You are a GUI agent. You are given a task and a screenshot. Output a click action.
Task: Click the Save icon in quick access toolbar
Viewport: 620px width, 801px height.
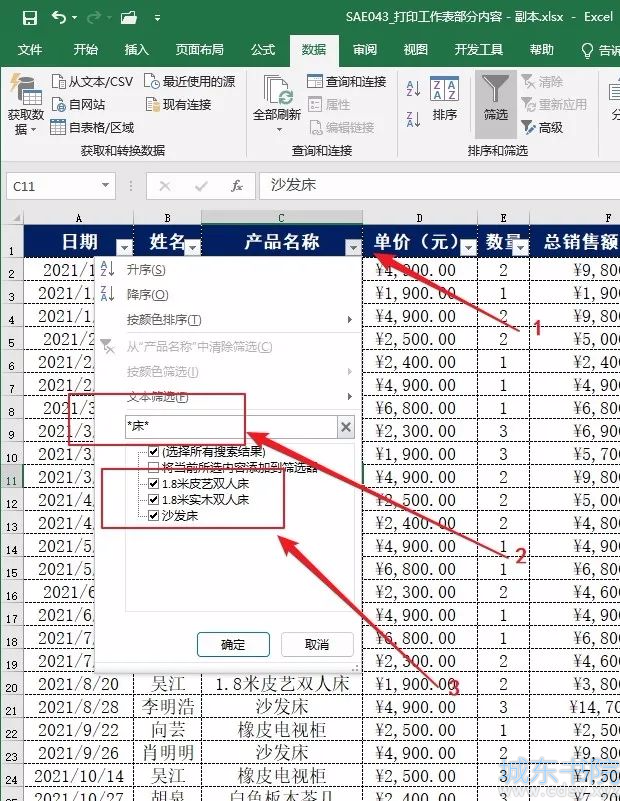30,18
